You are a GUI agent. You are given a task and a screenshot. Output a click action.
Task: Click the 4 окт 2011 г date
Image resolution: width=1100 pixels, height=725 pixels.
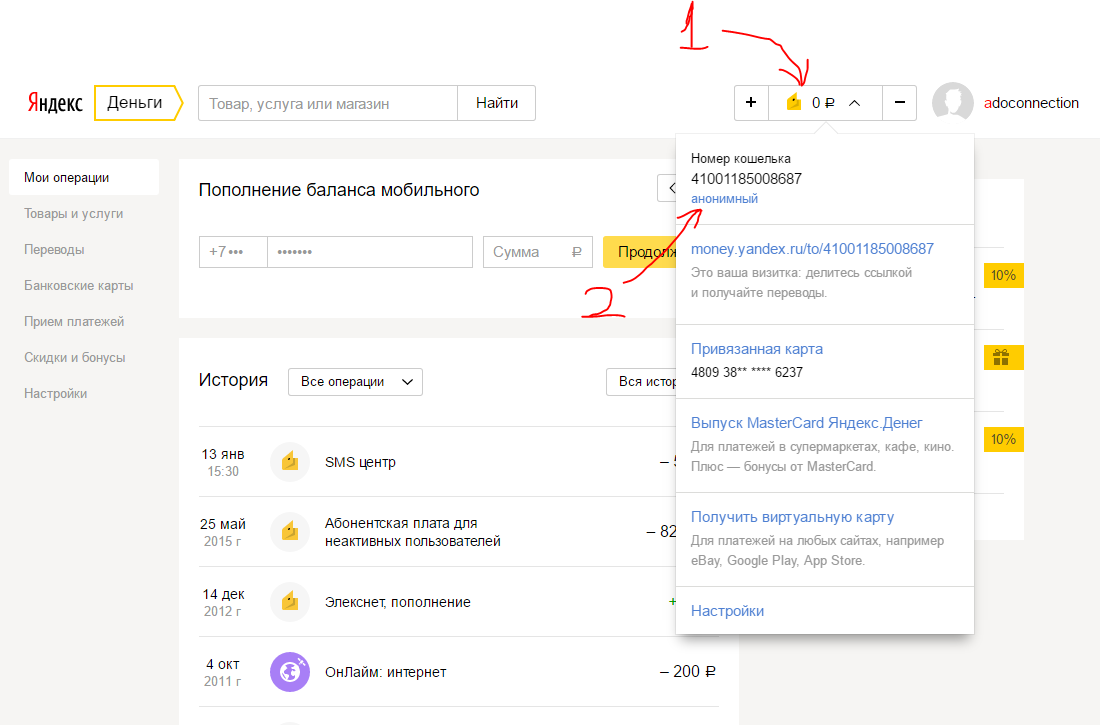point(223,672)
